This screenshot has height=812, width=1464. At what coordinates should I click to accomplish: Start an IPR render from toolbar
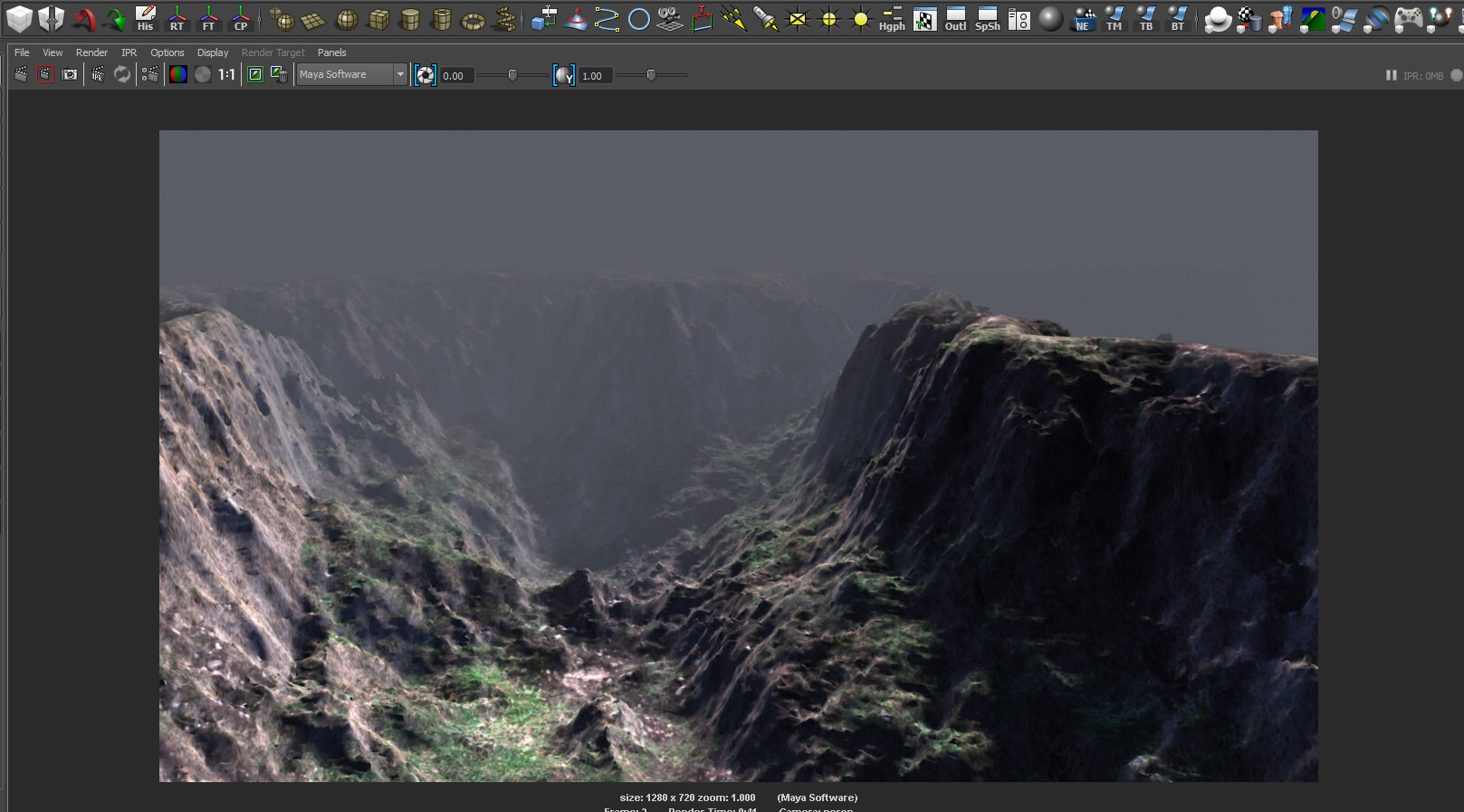coord(98,75)
